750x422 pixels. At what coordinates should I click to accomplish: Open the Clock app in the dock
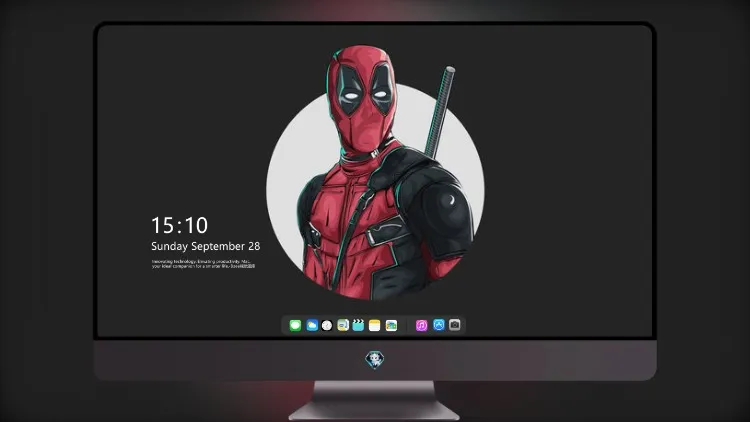click(327, 325)
